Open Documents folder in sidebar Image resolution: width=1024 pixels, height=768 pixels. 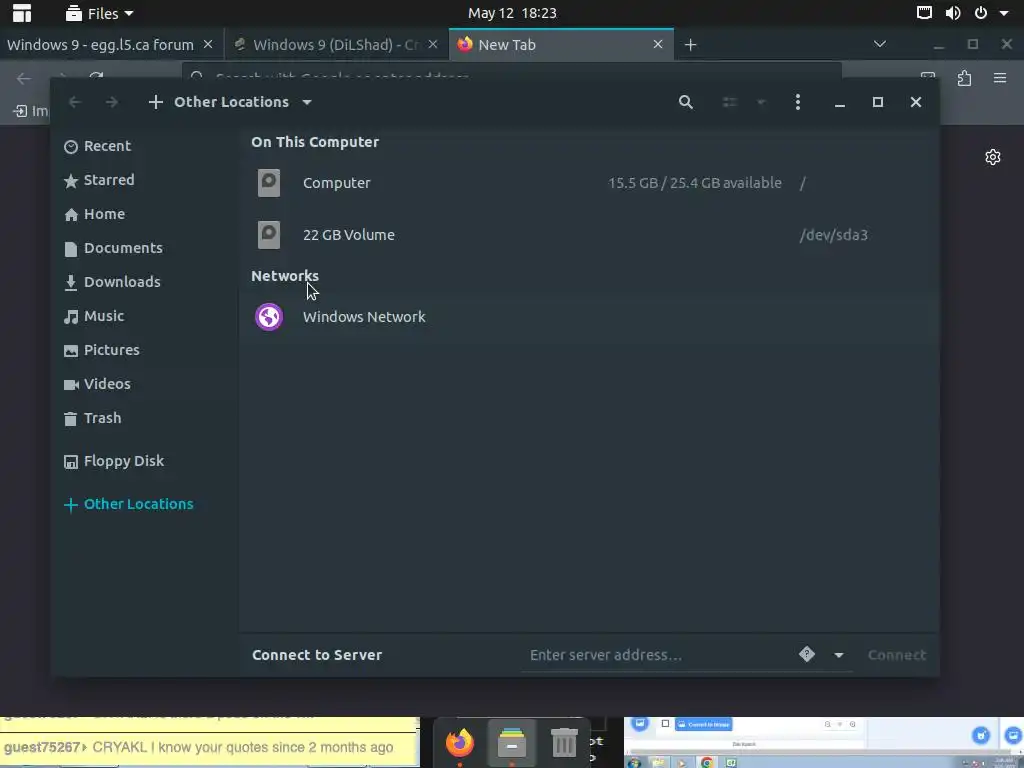point(113,248)
